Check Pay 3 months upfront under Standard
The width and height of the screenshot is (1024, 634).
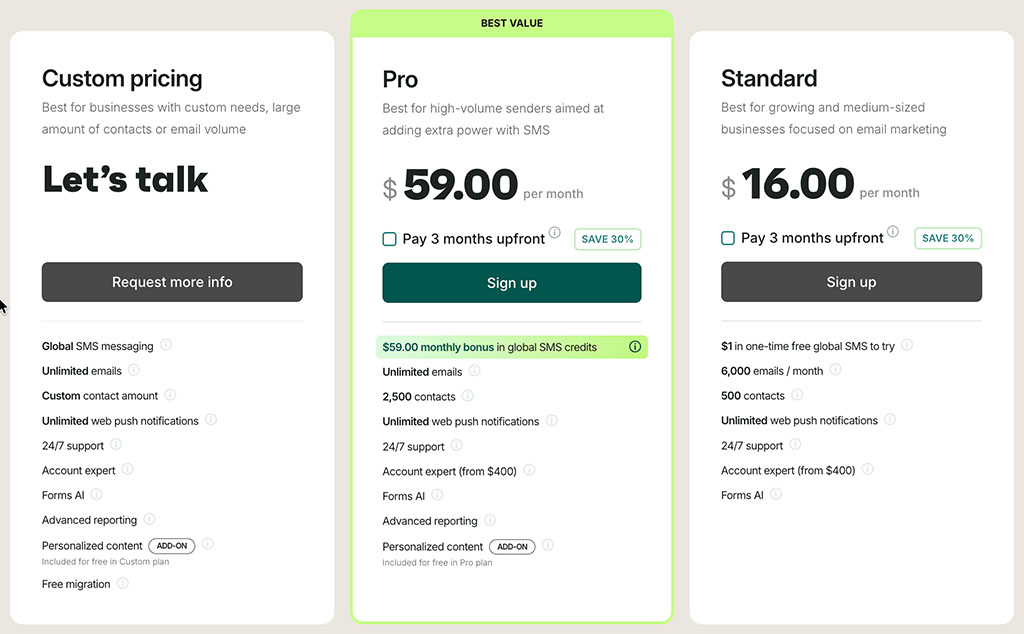(x=728, y=238)
